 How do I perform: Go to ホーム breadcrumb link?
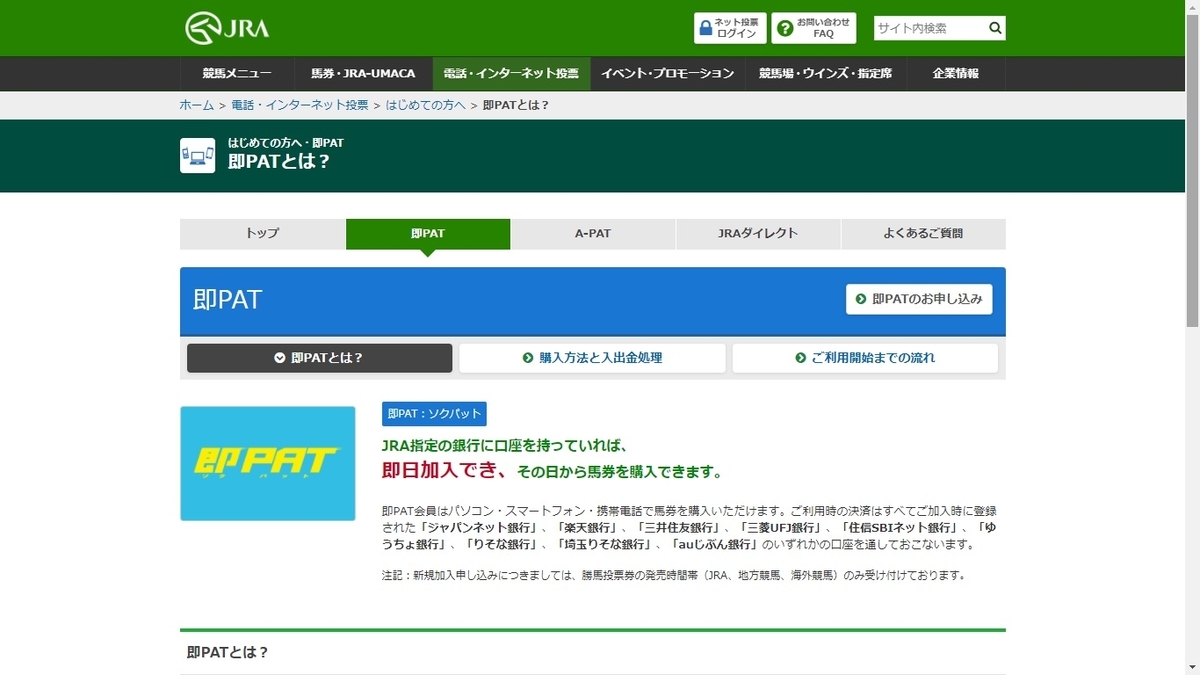pos(197,105)
